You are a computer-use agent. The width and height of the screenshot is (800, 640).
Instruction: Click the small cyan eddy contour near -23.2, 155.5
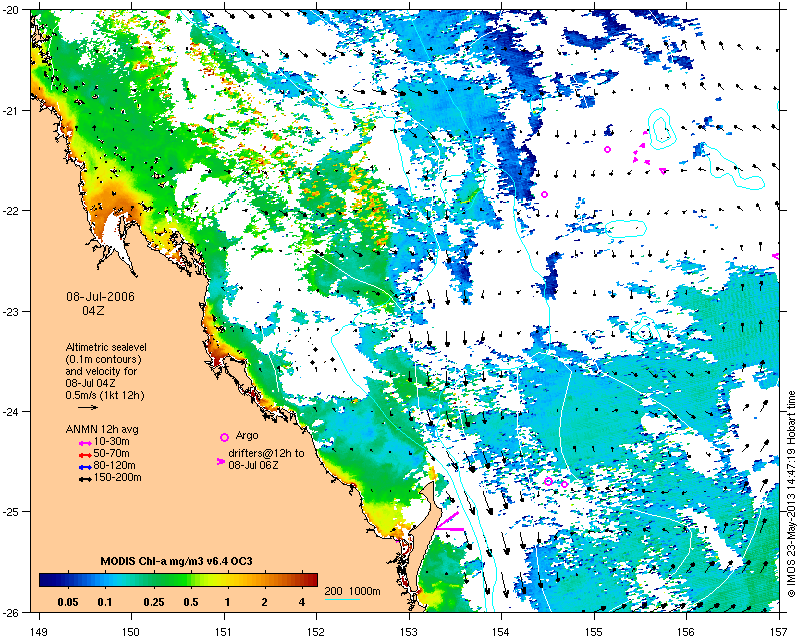pyautogui.click(x=644, y=330)
